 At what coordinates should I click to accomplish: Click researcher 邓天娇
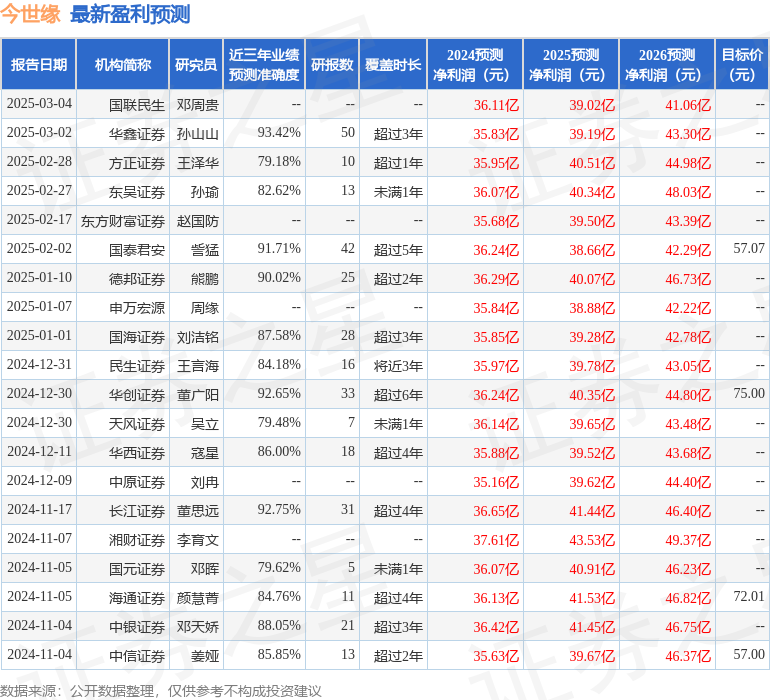click(x=197, y=627)
